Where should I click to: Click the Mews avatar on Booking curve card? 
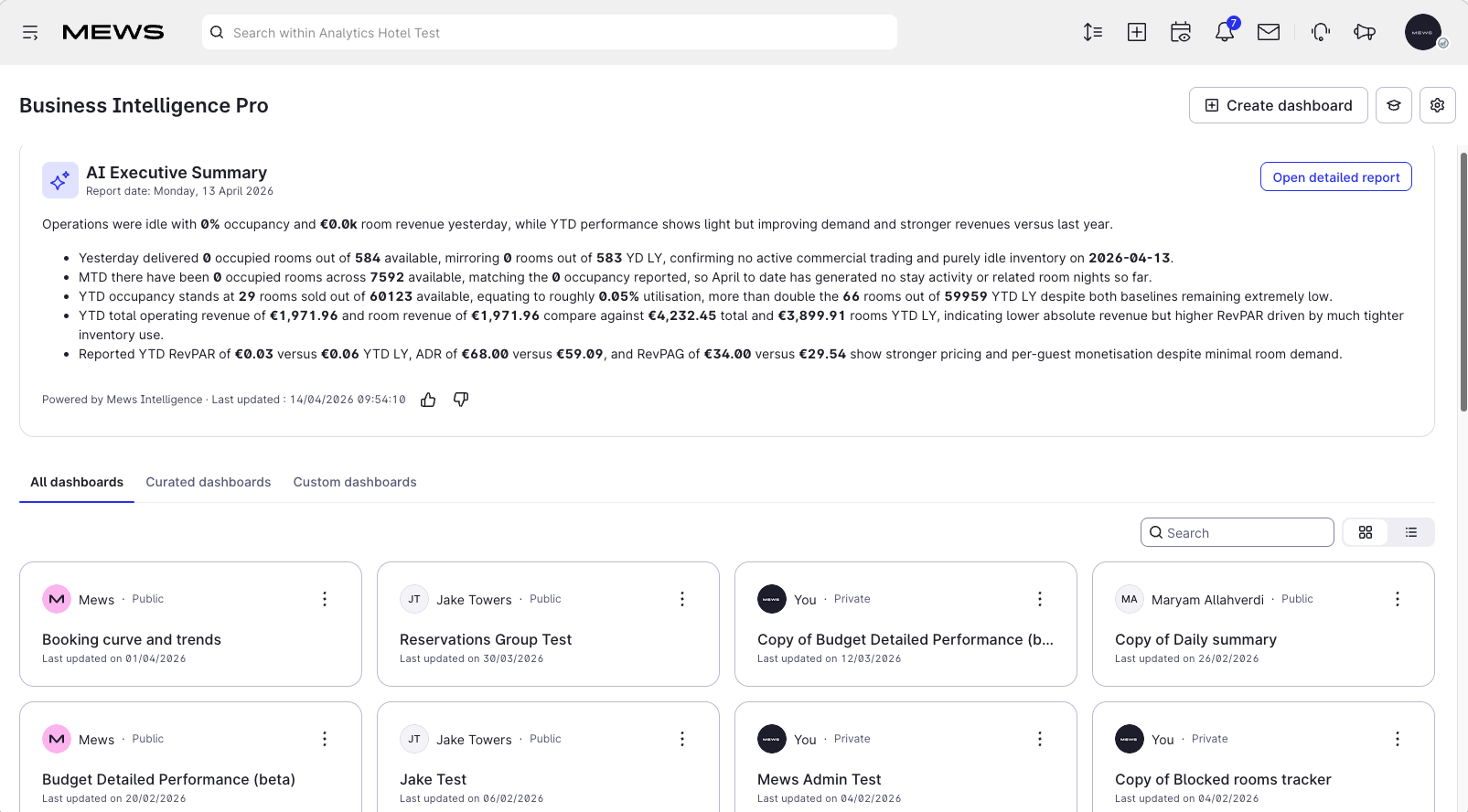[x=57, y=599]
